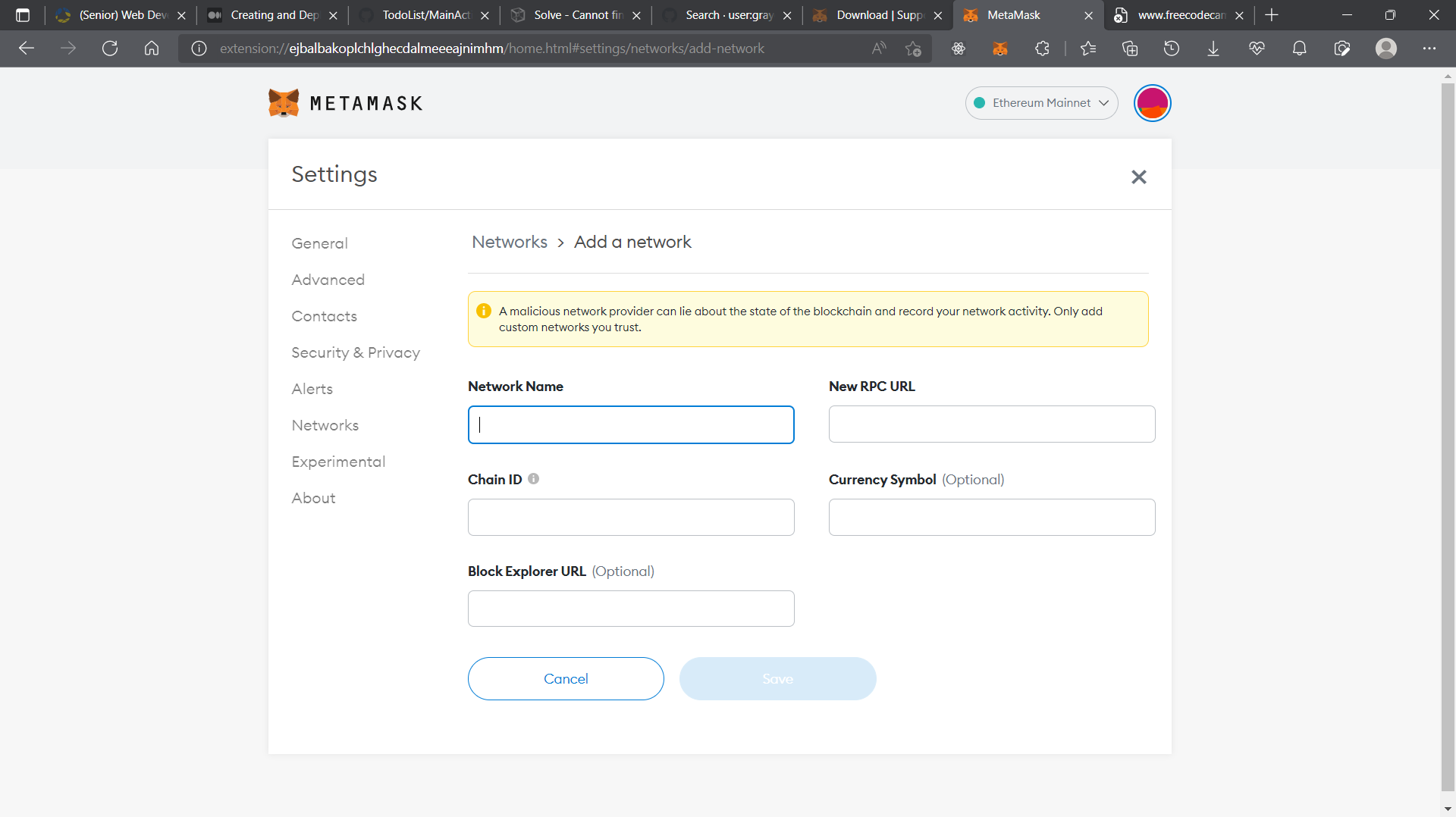Open the notifications bell
1456x817 pixels.
(x=1299, y=49)
